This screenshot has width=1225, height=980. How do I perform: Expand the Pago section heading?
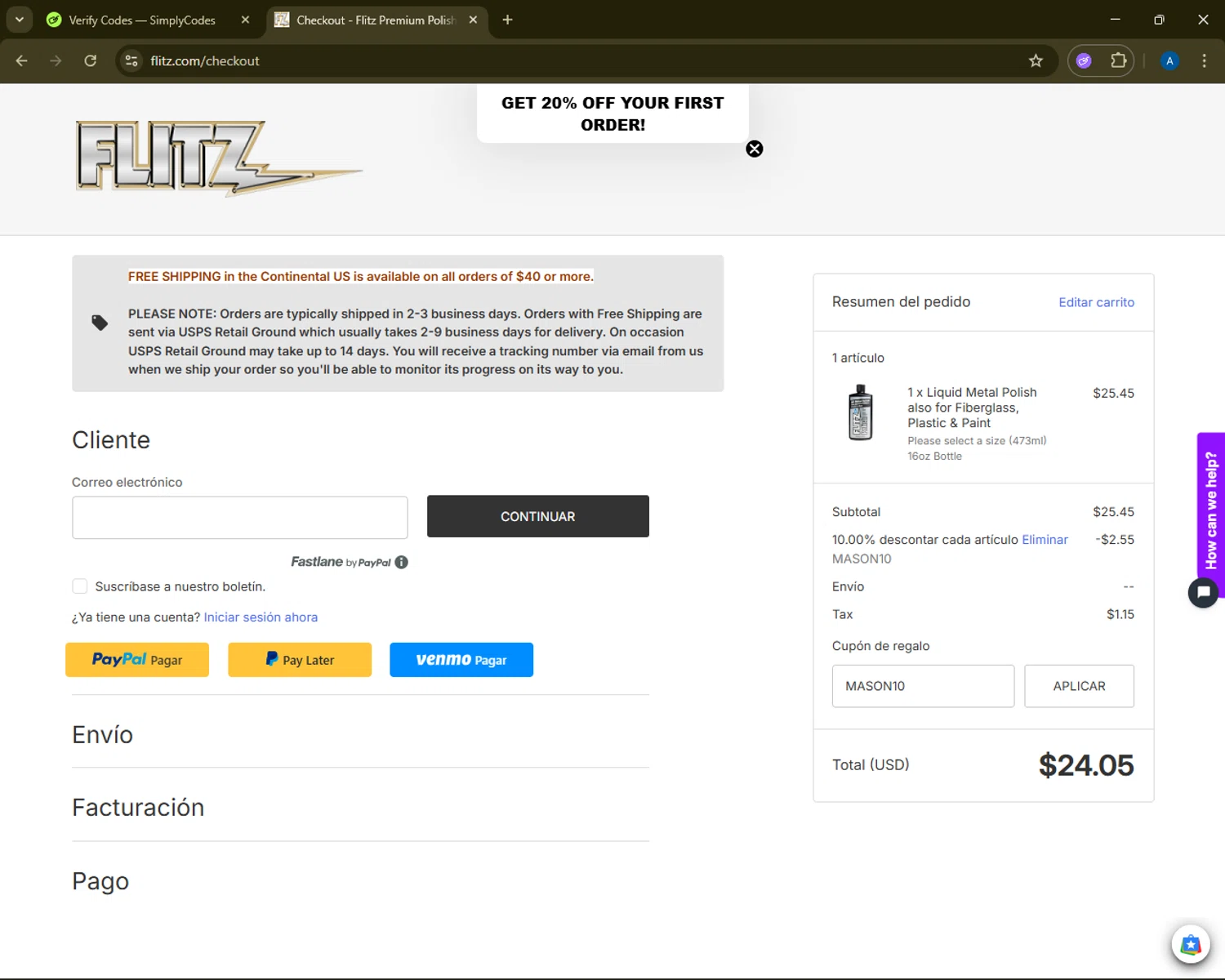tap(100, 881)
